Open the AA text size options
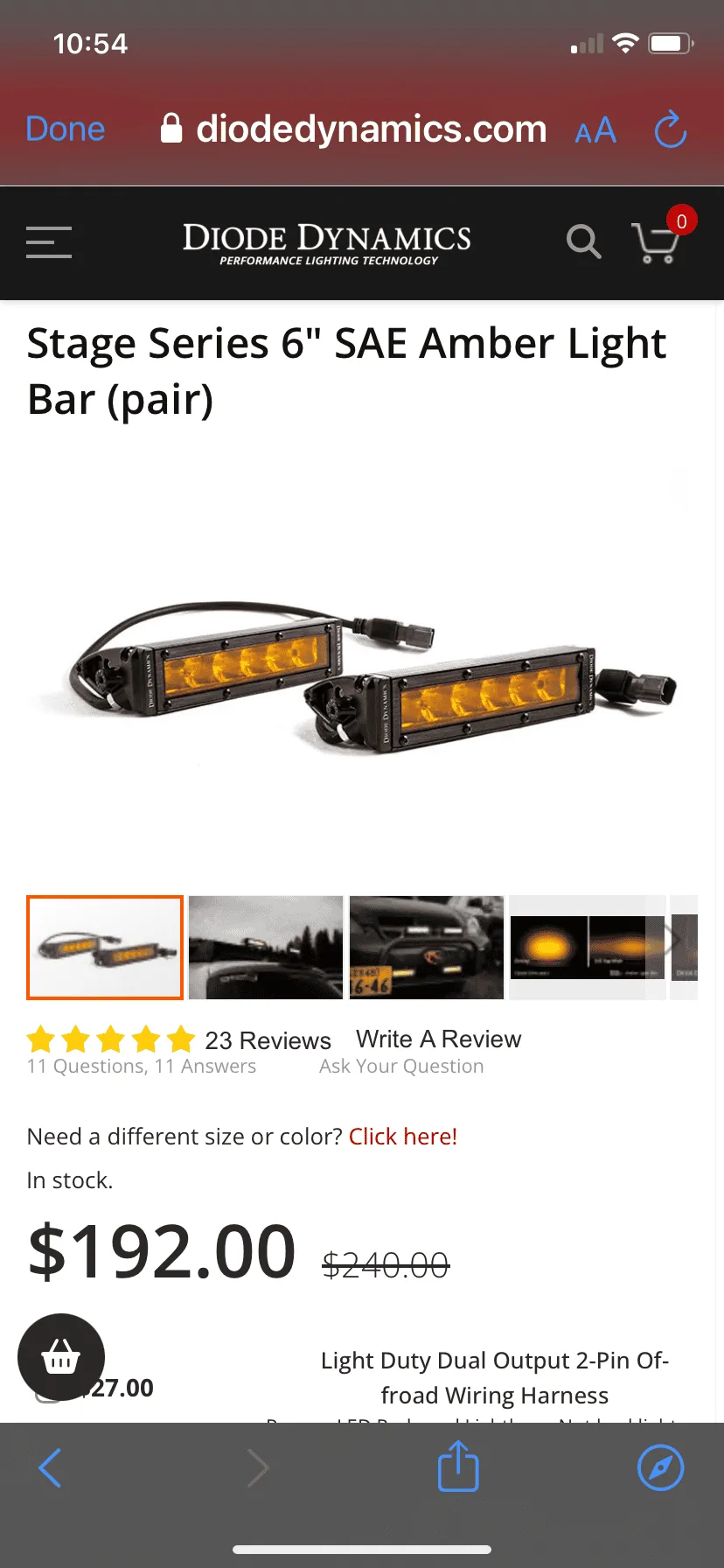The height and width of the screenshot is (1568, 724). pyautogui.click(x=595, y=131)
